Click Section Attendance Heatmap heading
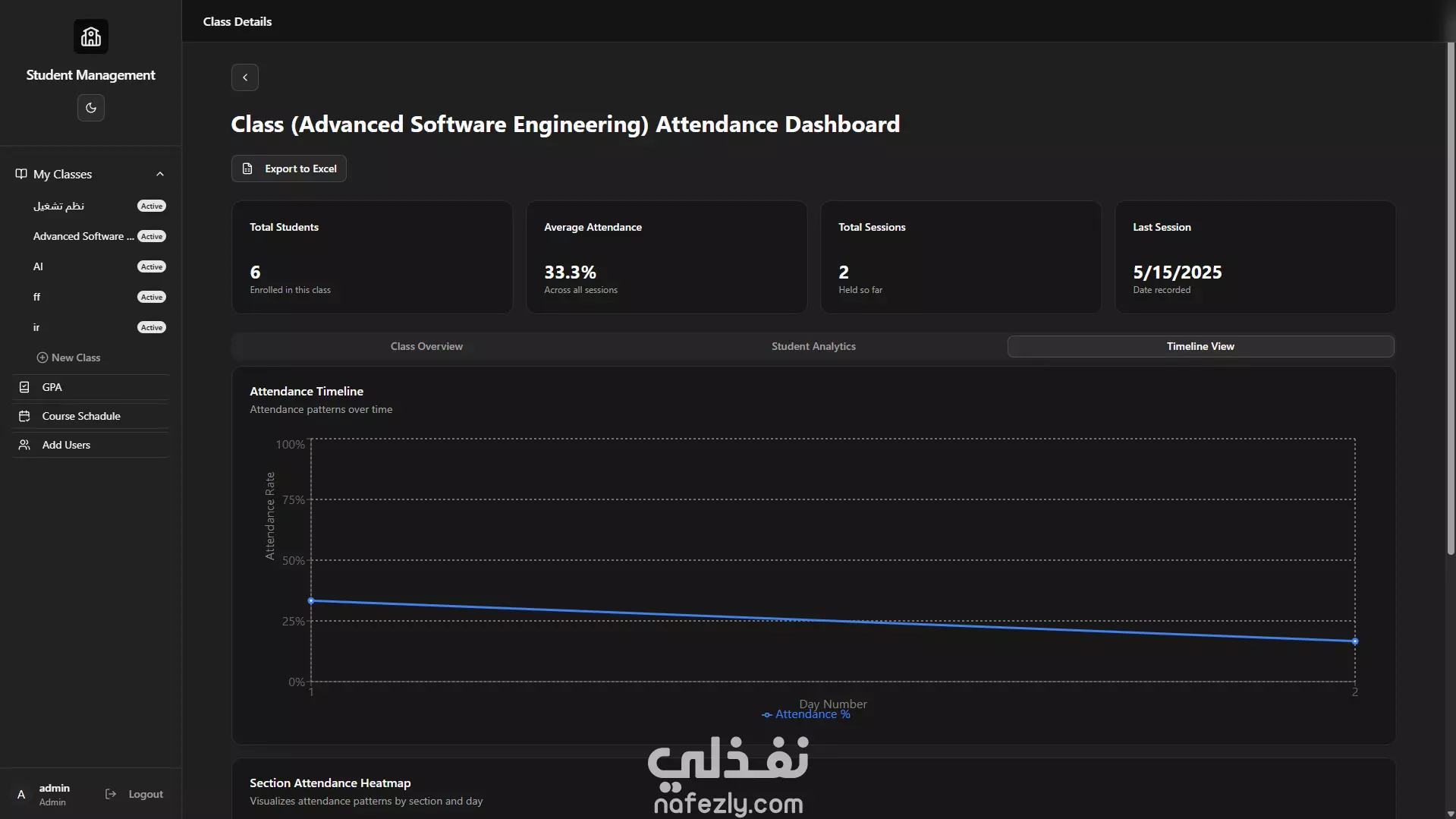Screen dimensions: 1456x819 330,783
